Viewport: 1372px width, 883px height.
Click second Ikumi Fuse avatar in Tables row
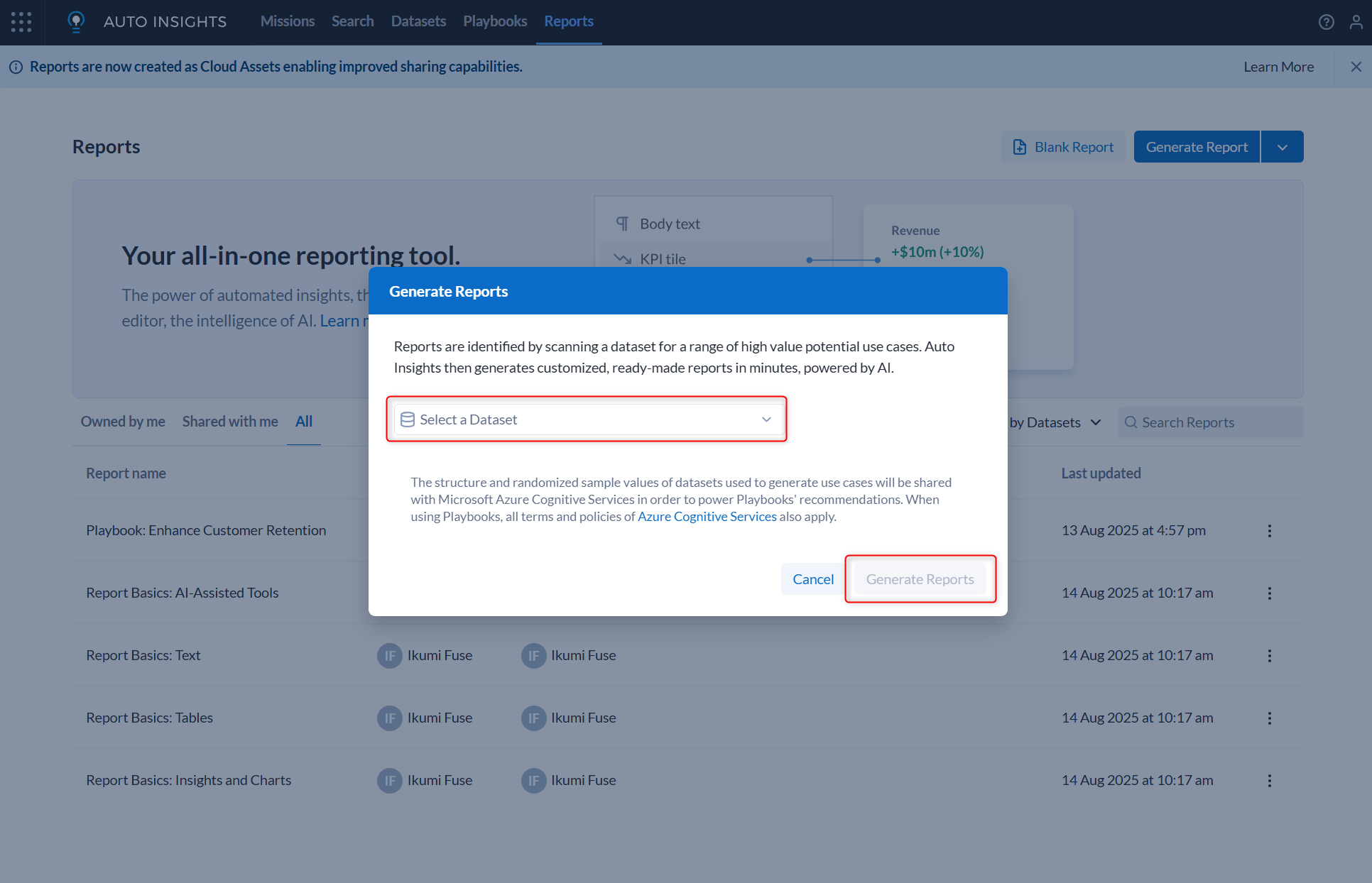533,718
